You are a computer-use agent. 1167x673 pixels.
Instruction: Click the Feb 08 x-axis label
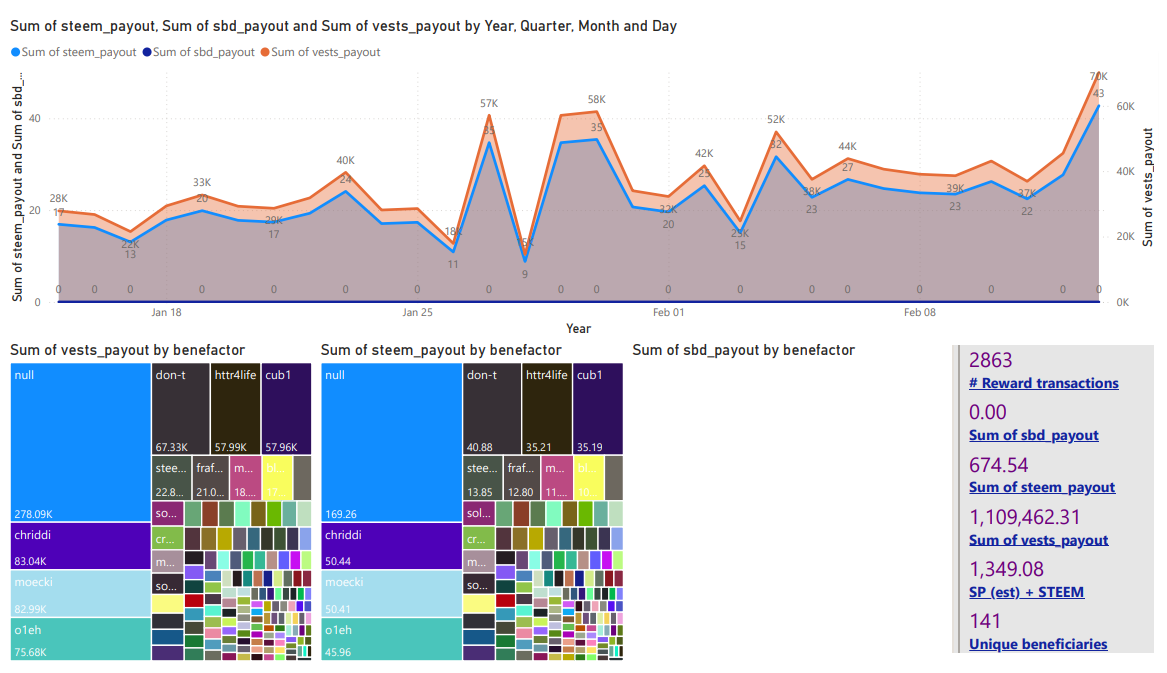(x=919, y=313)
